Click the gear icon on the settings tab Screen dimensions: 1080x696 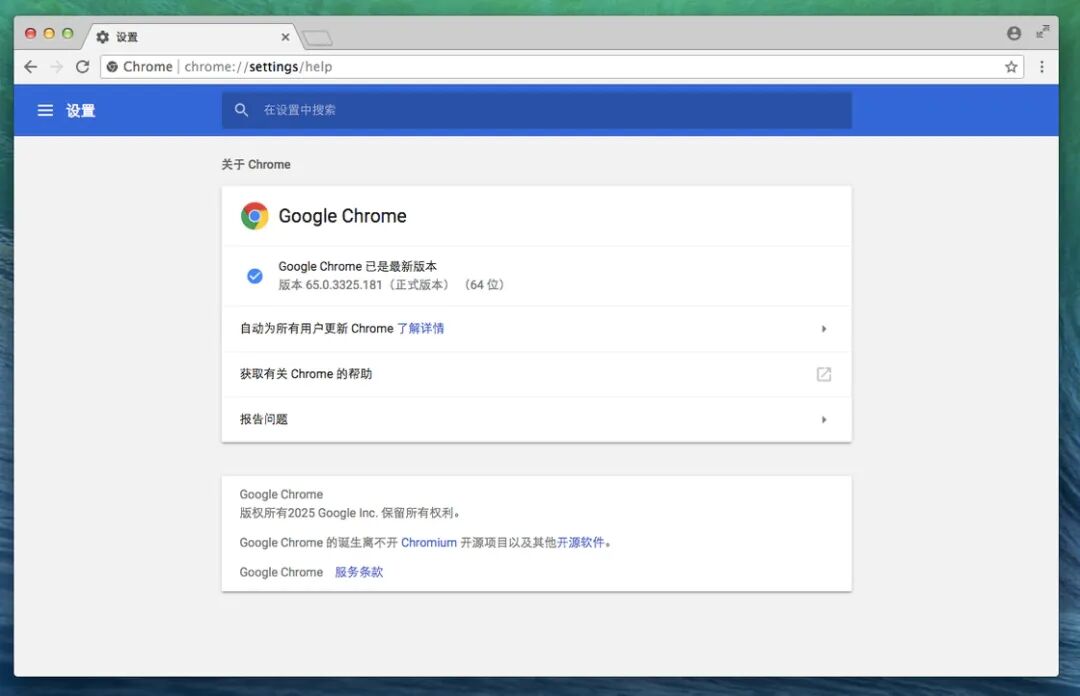click(103, 37)
